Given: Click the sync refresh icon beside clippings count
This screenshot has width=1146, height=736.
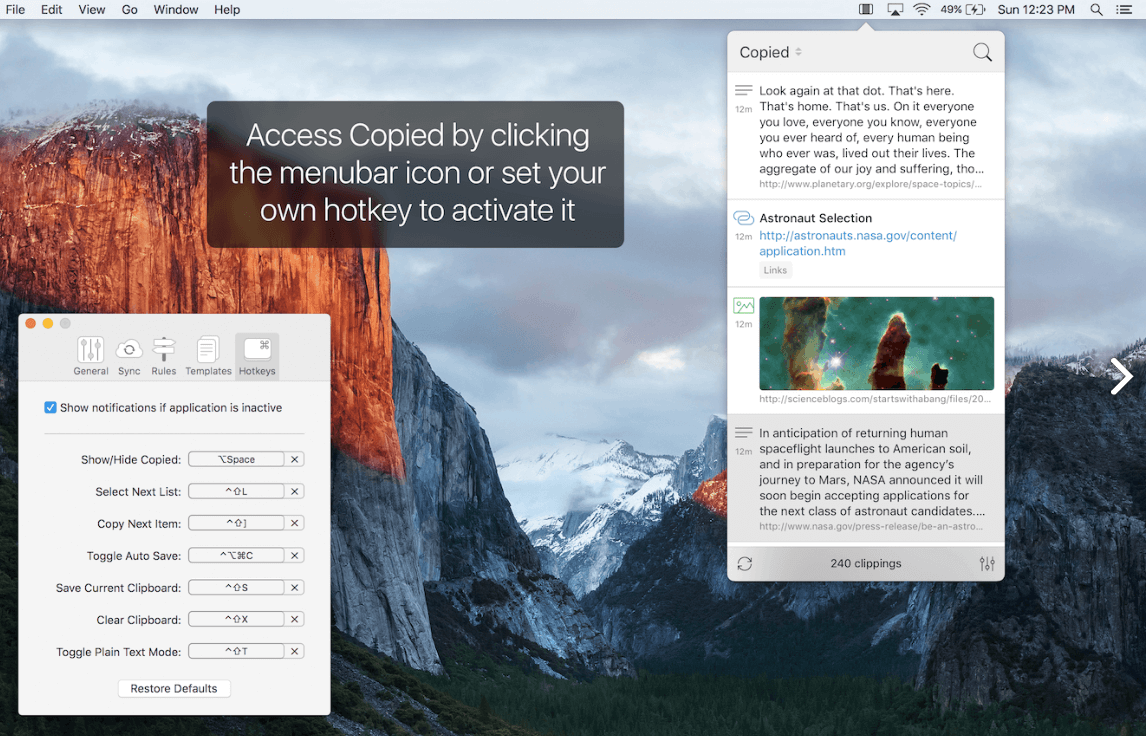Looking at the screenshot, I should pos(745,564).
